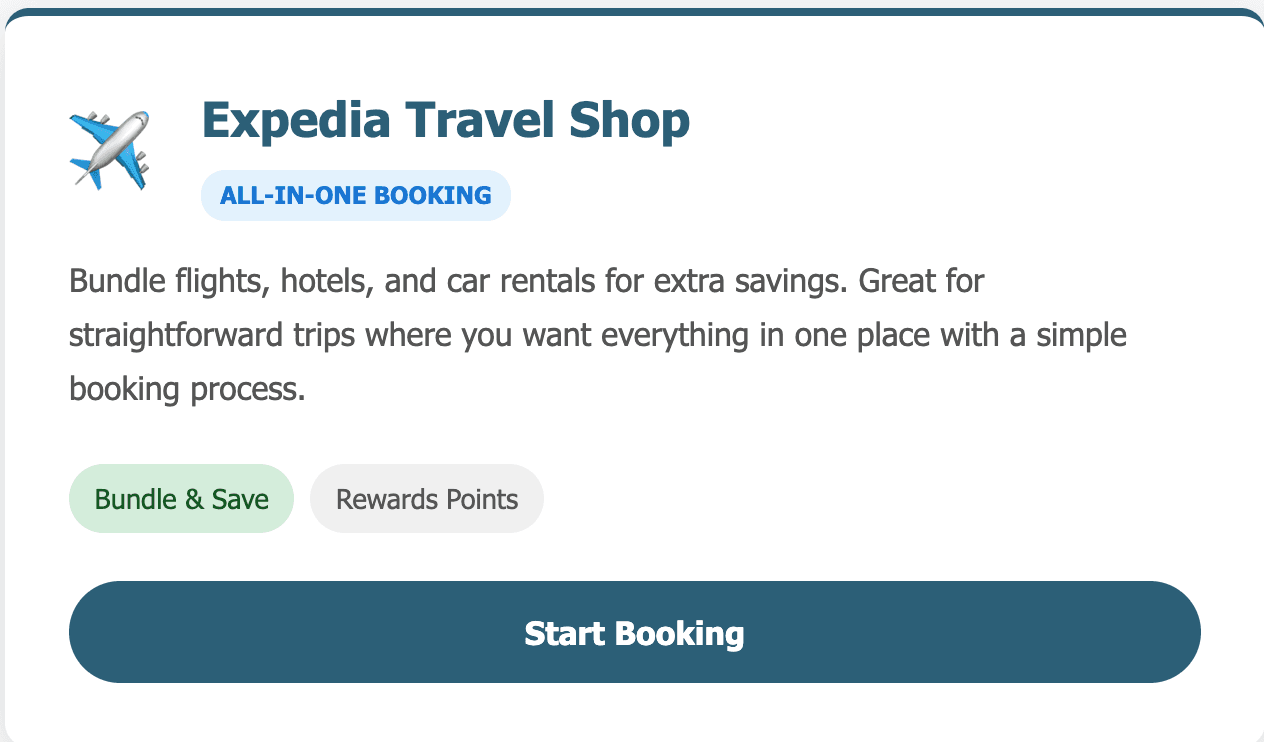Click the airplane icon
1264x742 pixels.
(108, 150)
